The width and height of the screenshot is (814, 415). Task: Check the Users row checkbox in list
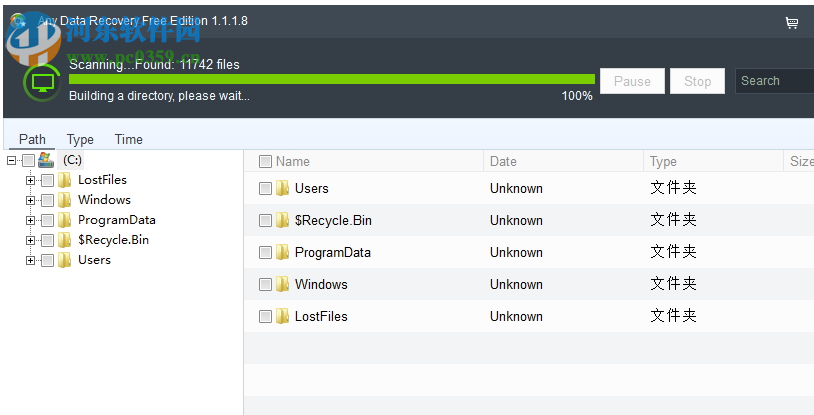click(265, 189)
